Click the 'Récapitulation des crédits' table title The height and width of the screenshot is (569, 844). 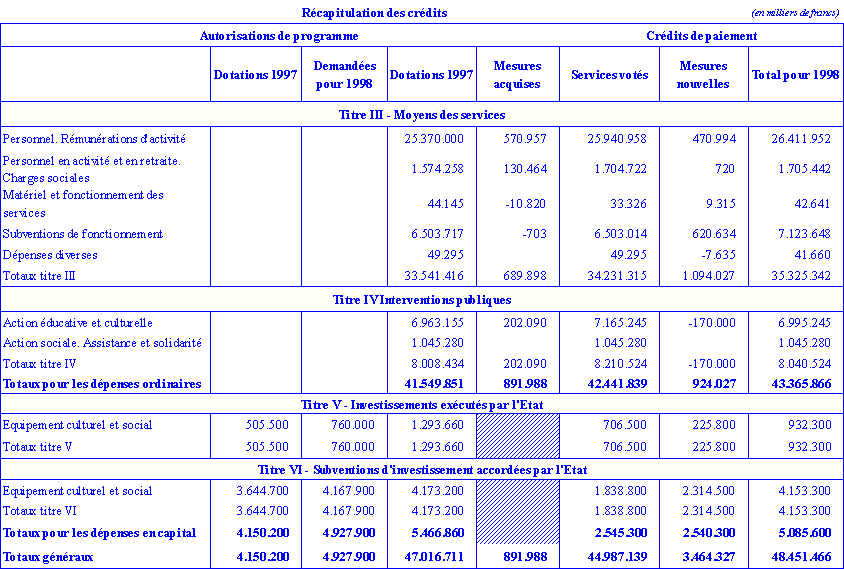[374, 13]
